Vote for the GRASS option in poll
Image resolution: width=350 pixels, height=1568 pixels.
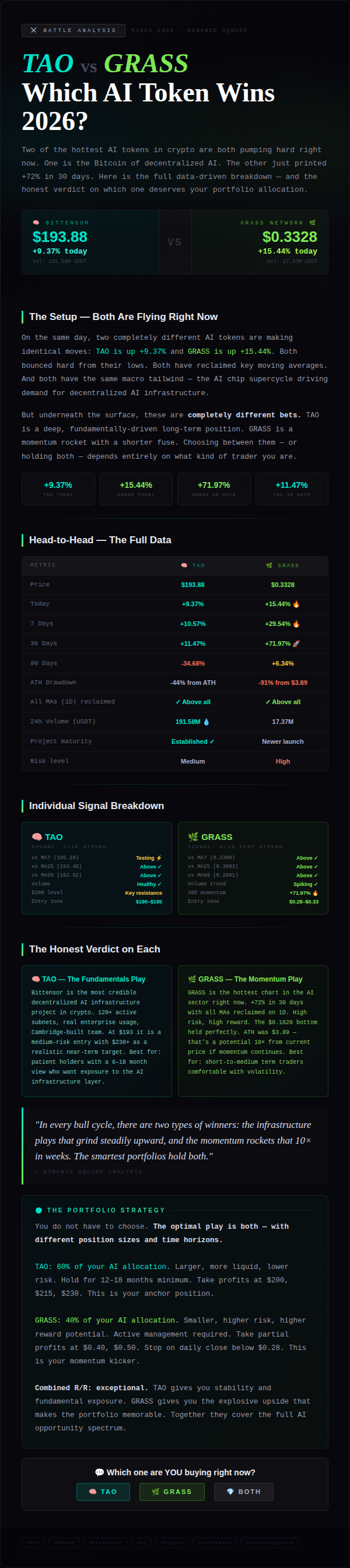(x=171, y=1492)
